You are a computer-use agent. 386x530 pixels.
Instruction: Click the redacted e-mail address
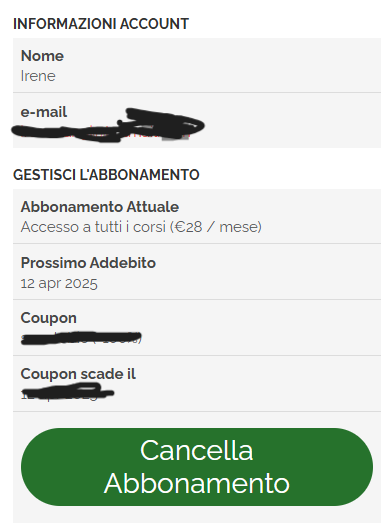(x=108, y=126)
